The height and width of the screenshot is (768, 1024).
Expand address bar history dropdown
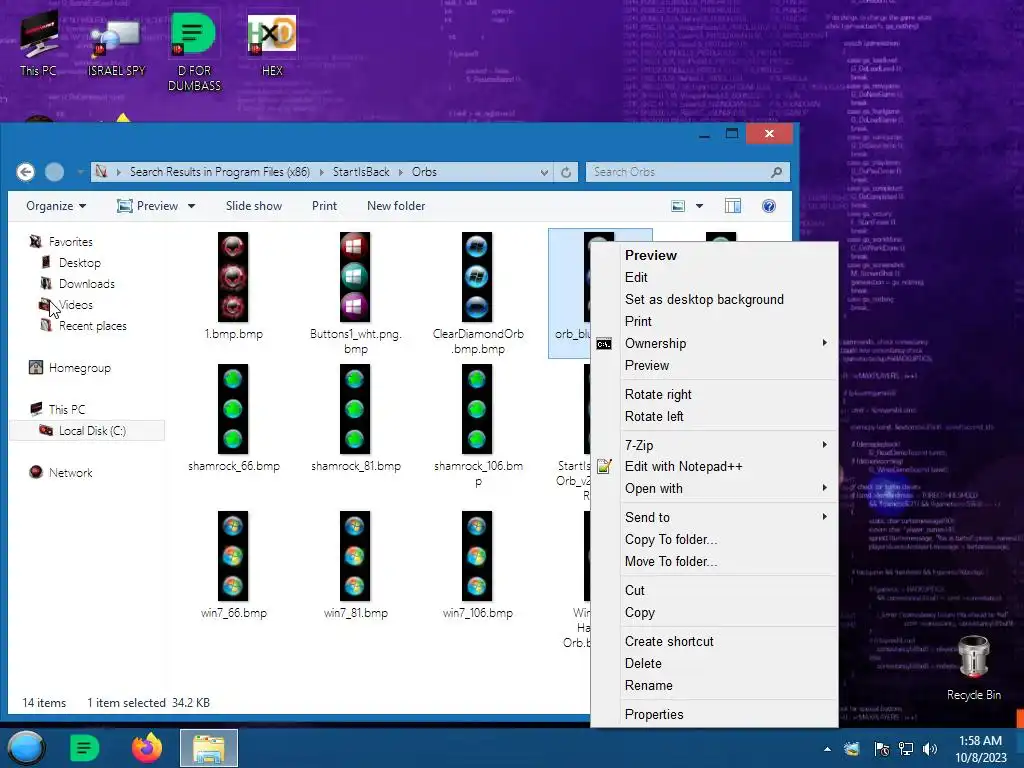544,172
